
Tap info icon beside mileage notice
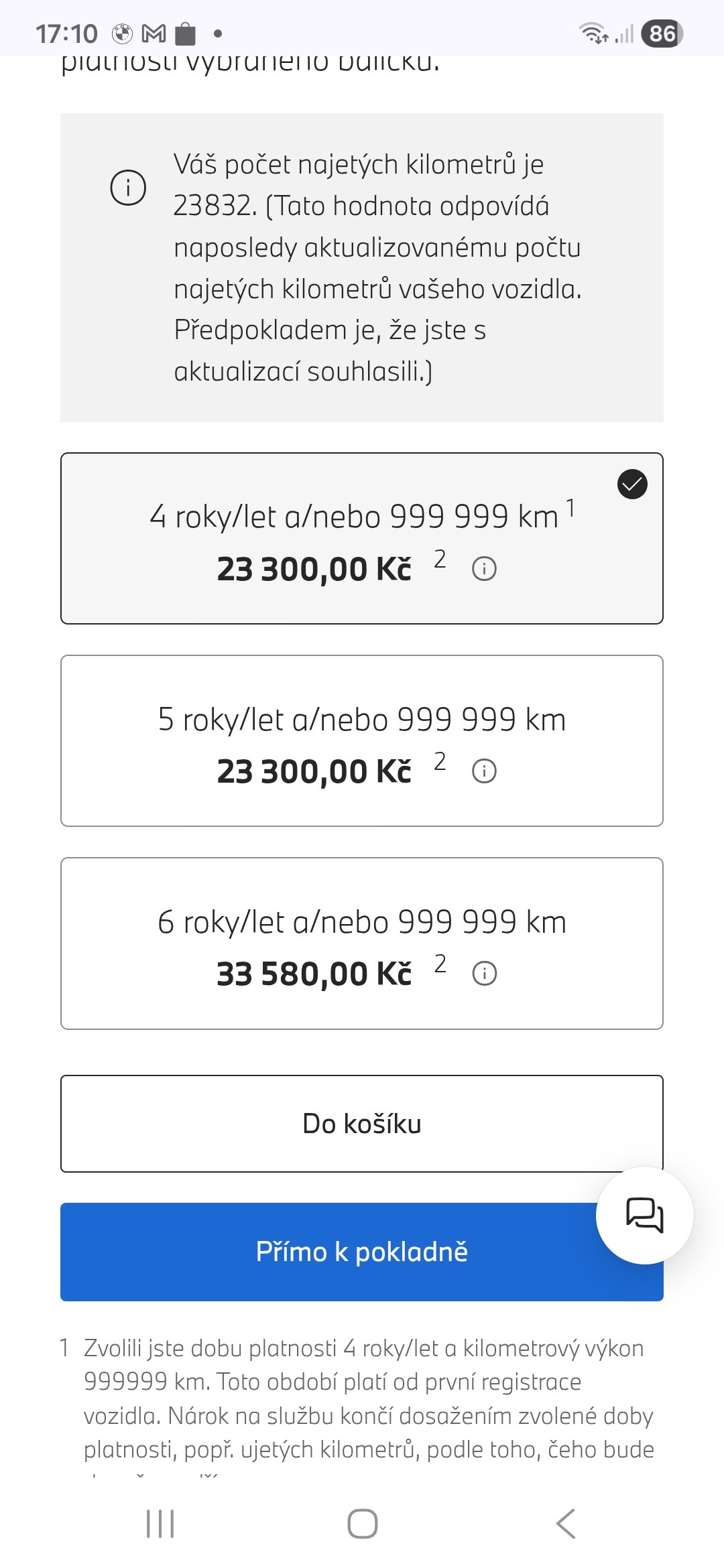[128, 187]
